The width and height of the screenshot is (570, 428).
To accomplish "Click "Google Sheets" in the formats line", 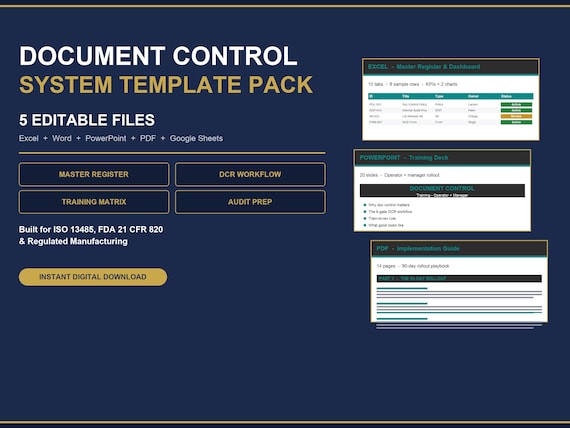I will coord(196,138).
